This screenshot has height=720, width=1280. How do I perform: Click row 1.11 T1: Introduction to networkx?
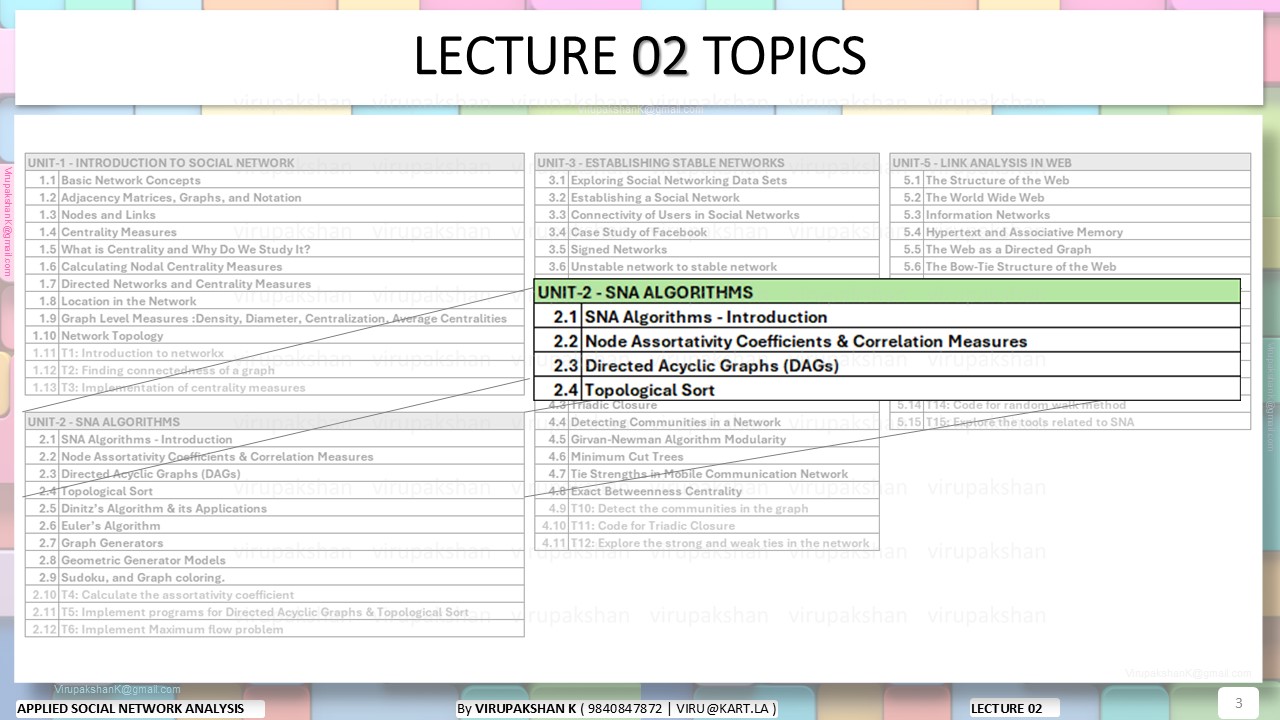tap(274, 353)
